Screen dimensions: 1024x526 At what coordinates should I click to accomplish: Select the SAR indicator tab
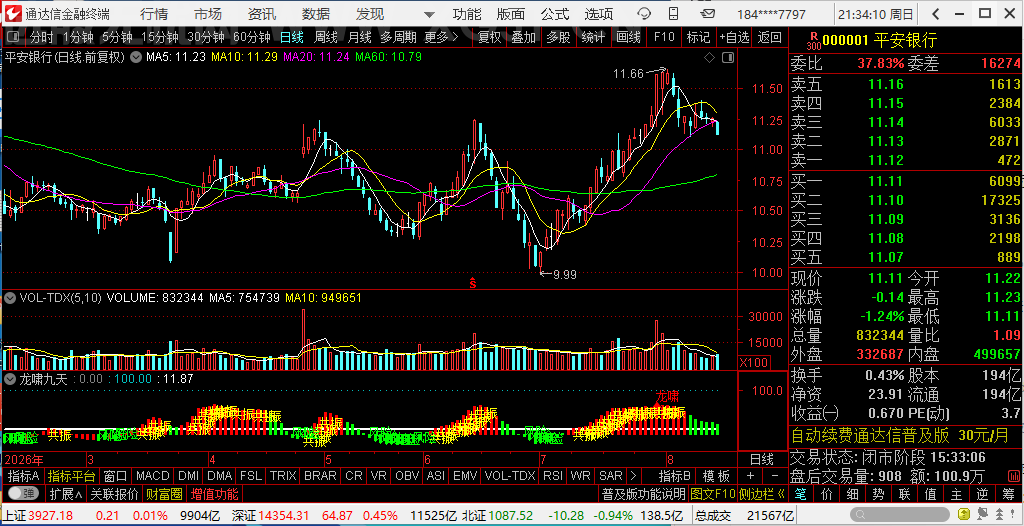coord(611,476)
